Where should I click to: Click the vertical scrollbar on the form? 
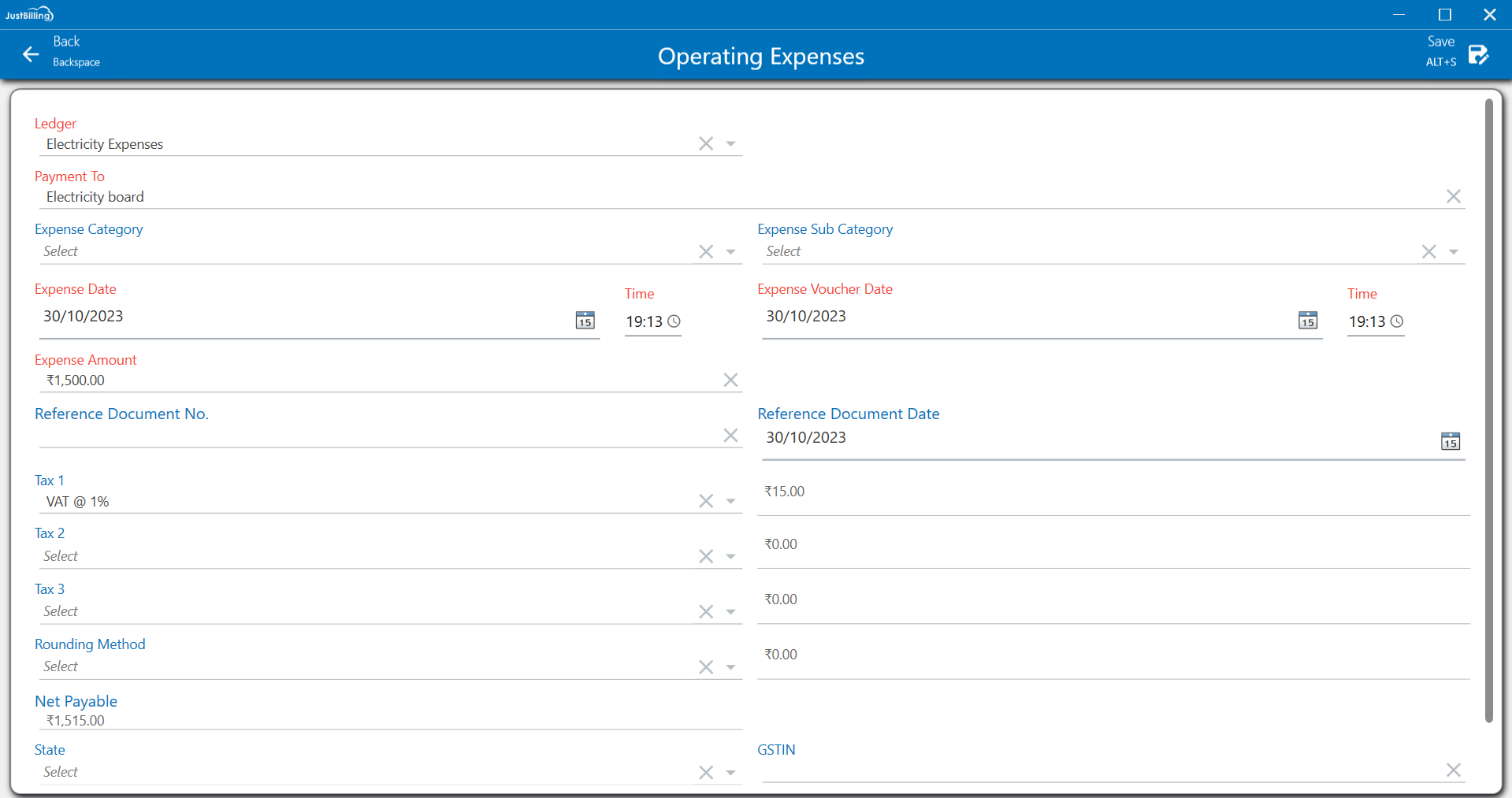pos(1488,410)
